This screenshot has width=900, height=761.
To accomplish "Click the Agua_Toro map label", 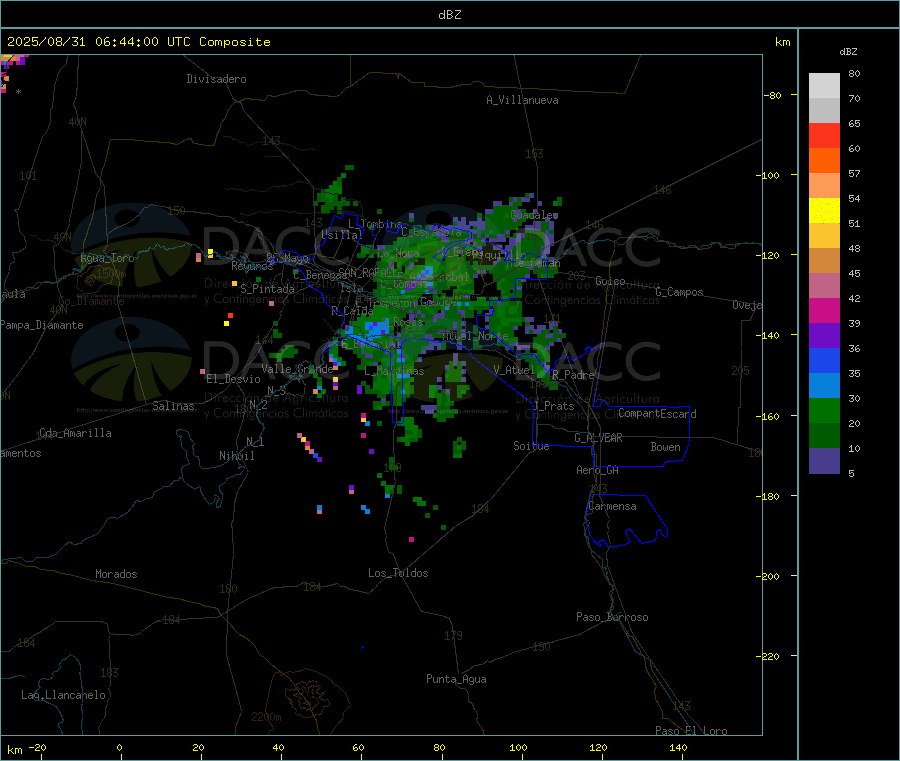I will coord(107,258).
